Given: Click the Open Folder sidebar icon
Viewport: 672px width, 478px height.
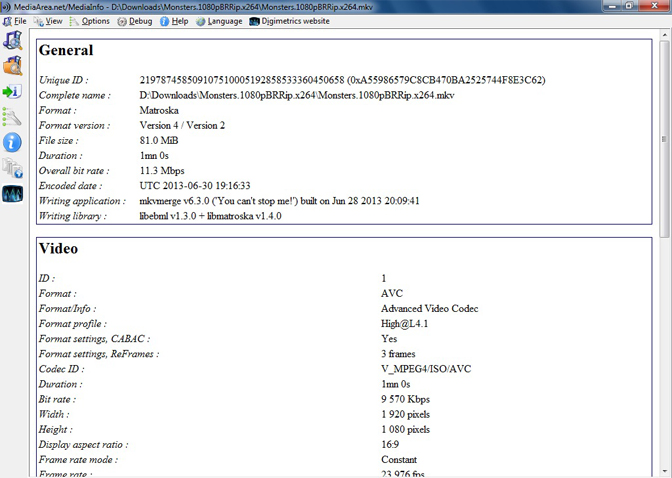Looking at the screenshot, I should click(x=13, y=66).
